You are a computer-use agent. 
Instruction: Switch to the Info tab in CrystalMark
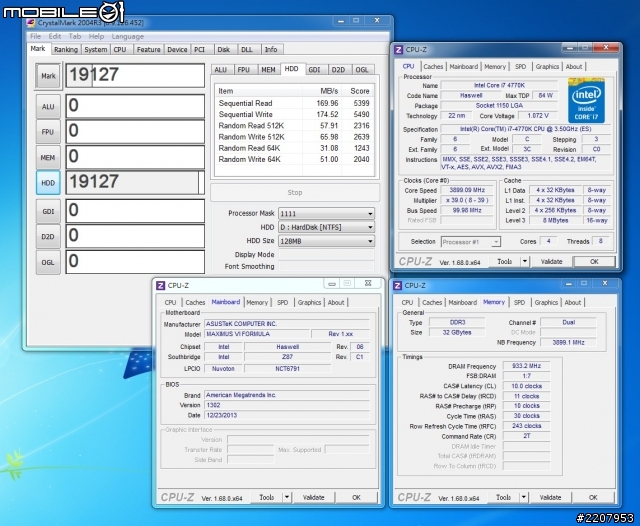tap(271, 49)
